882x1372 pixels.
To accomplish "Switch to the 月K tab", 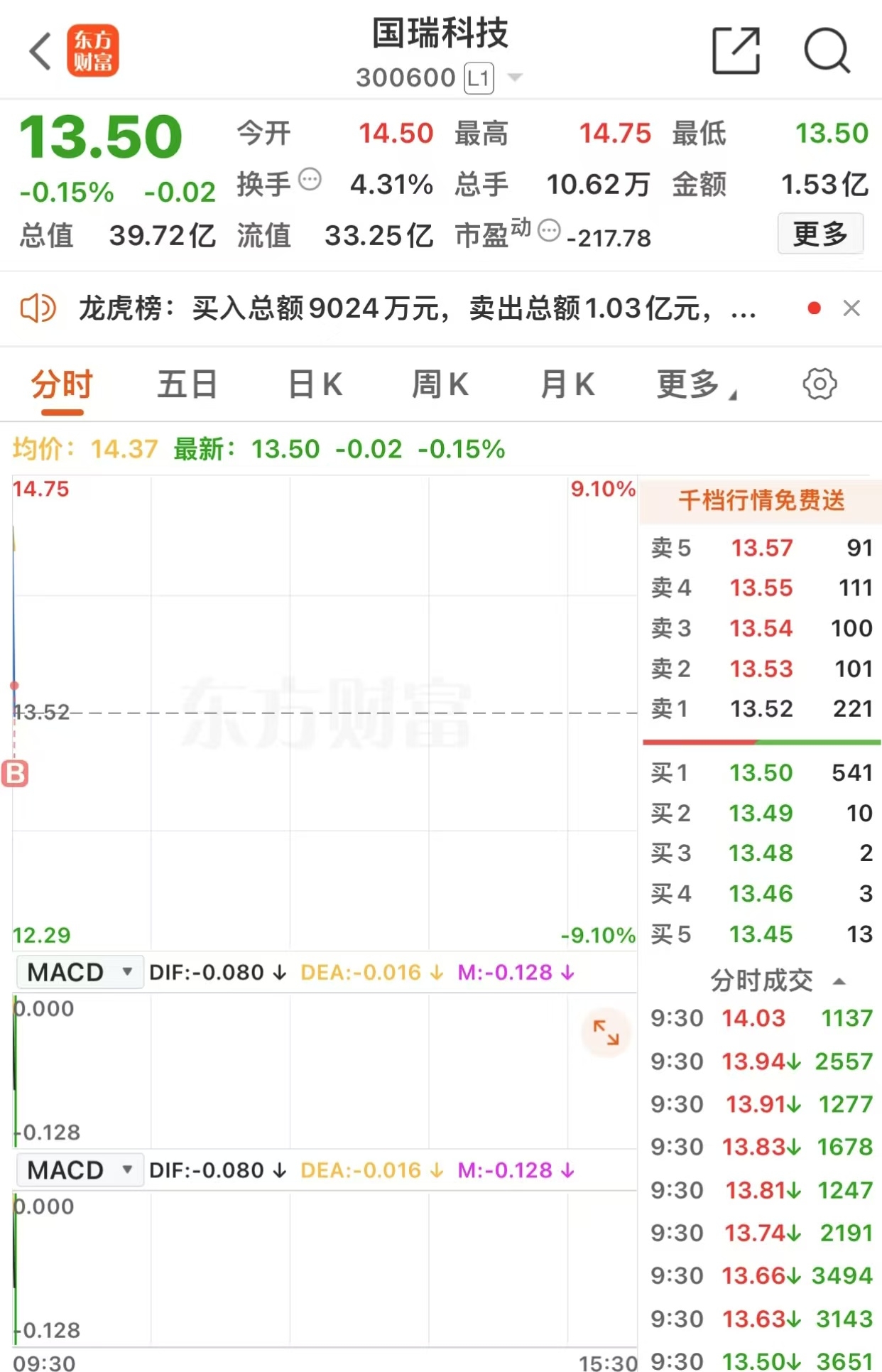I will (x=567, y=384).
